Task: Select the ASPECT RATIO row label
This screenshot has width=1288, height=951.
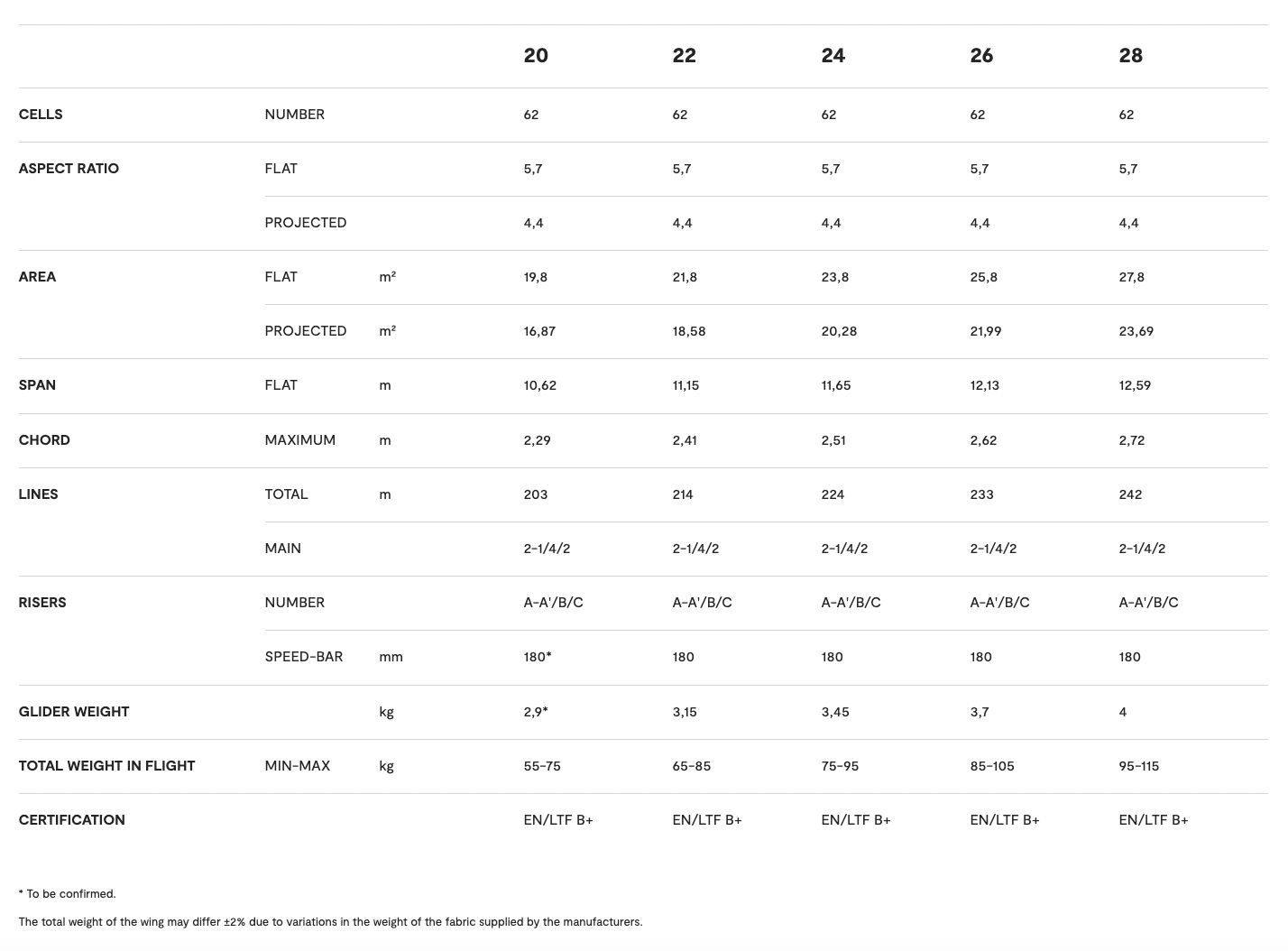Action: [69, 169]
